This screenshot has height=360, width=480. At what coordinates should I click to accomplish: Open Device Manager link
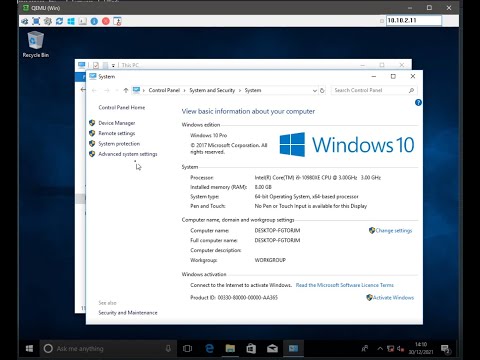click(x=117, y=123)
